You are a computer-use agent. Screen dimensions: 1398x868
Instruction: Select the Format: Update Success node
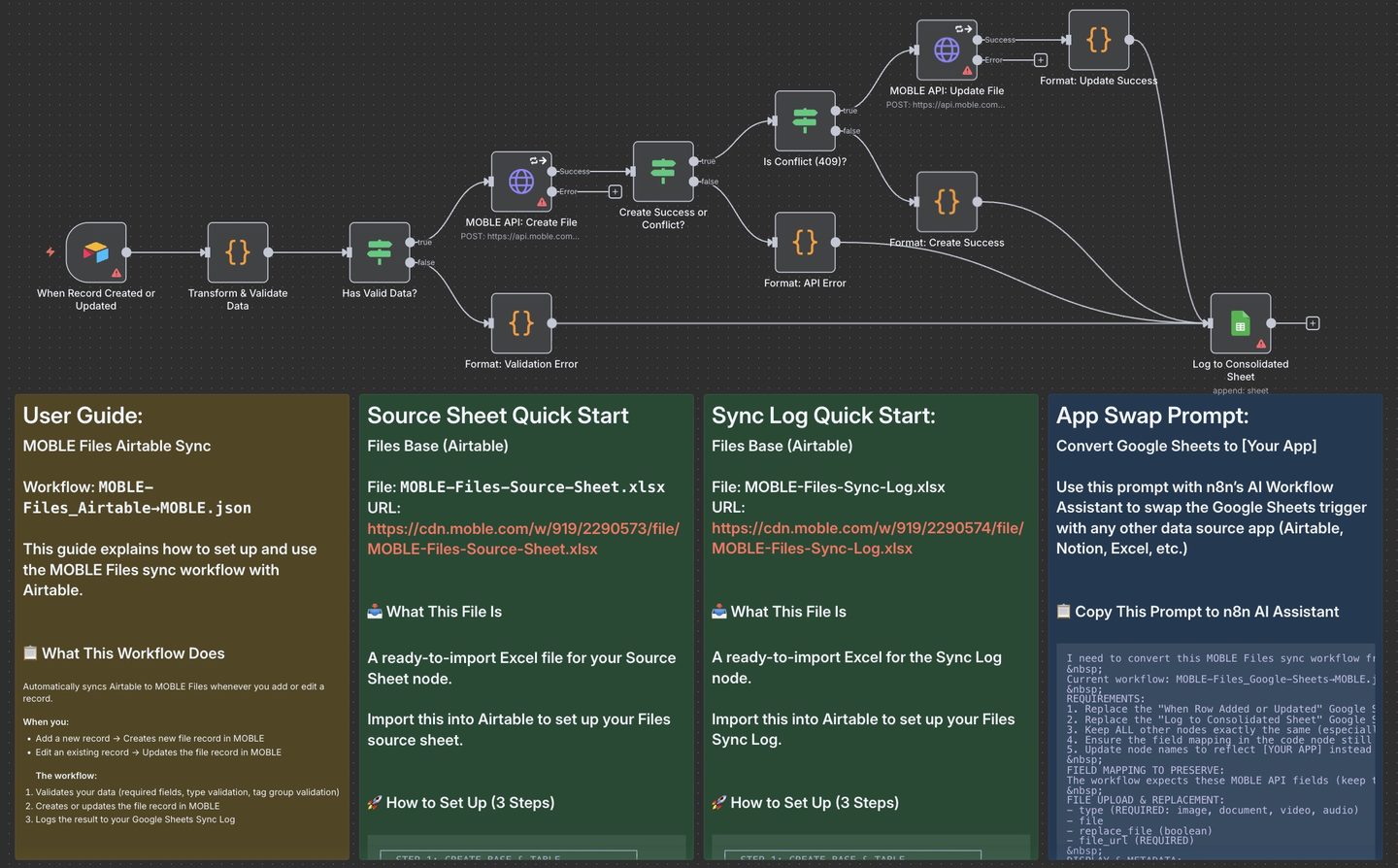(1098, 40)
